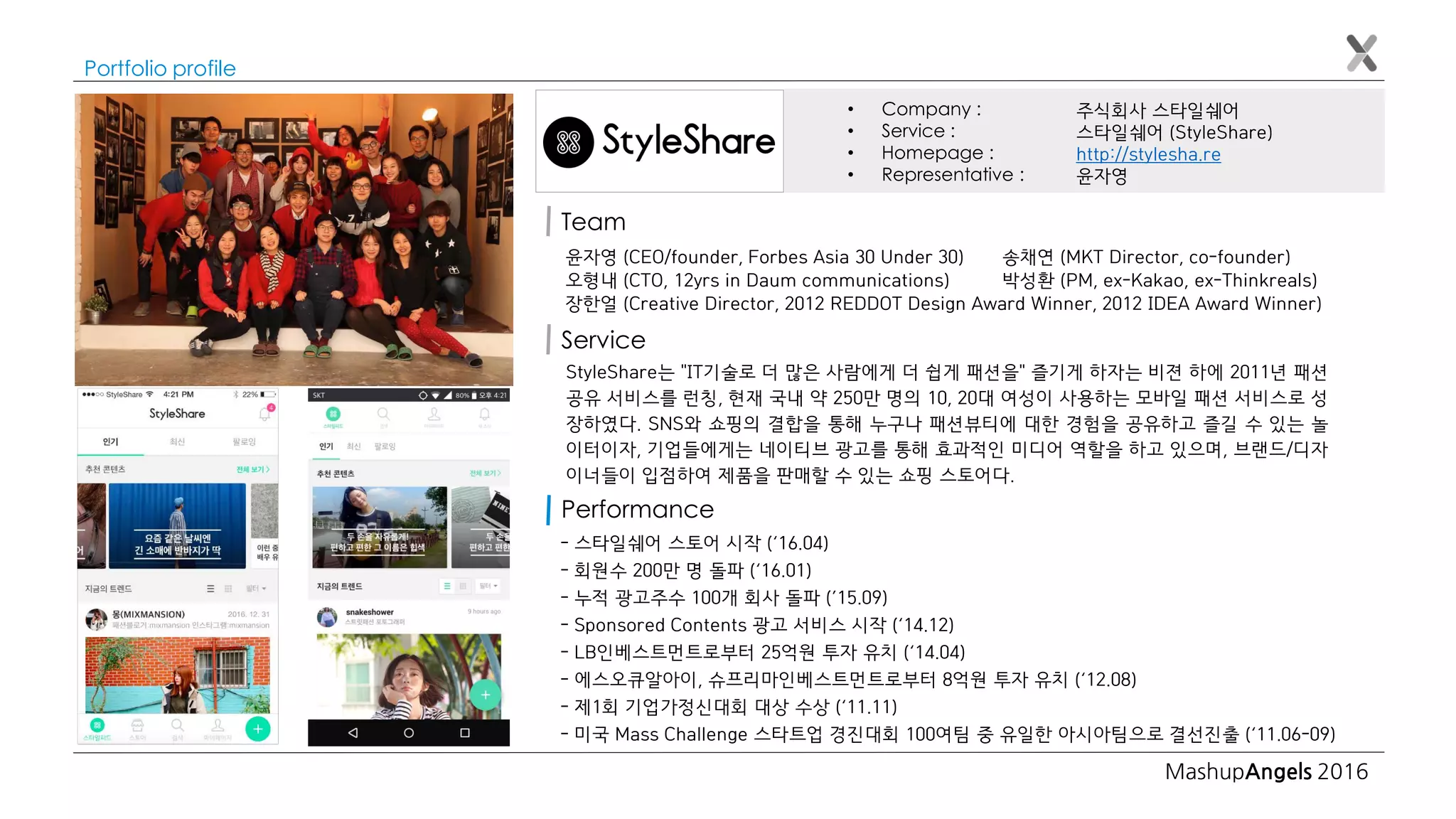Viewport: 1456px width, 819px height.
Task: Switch to grid view on Android trend section
Action: click(463, 587)
